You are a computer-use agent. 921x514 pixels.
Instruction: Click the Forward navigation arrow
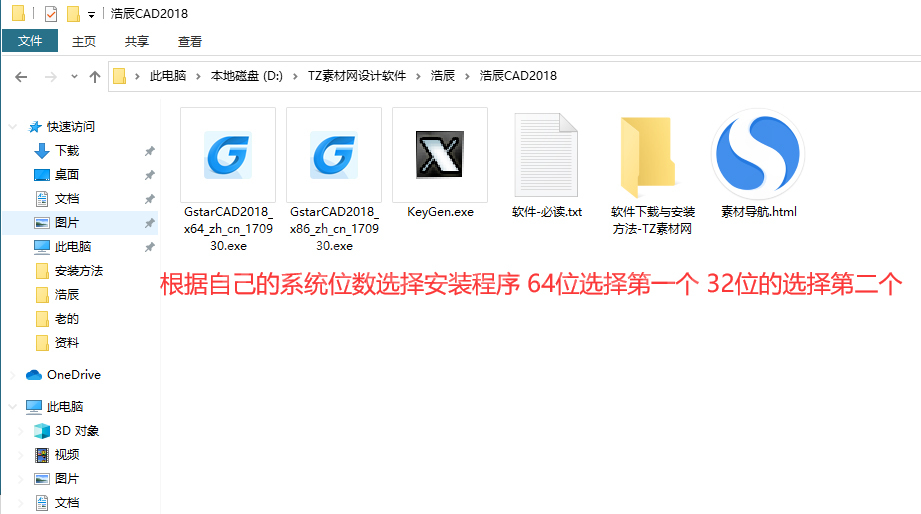click(51, 76)
